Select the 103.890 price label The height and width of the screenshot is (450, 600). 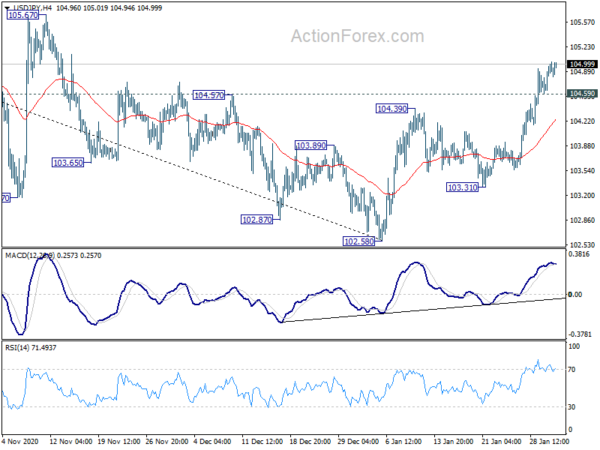311,145
